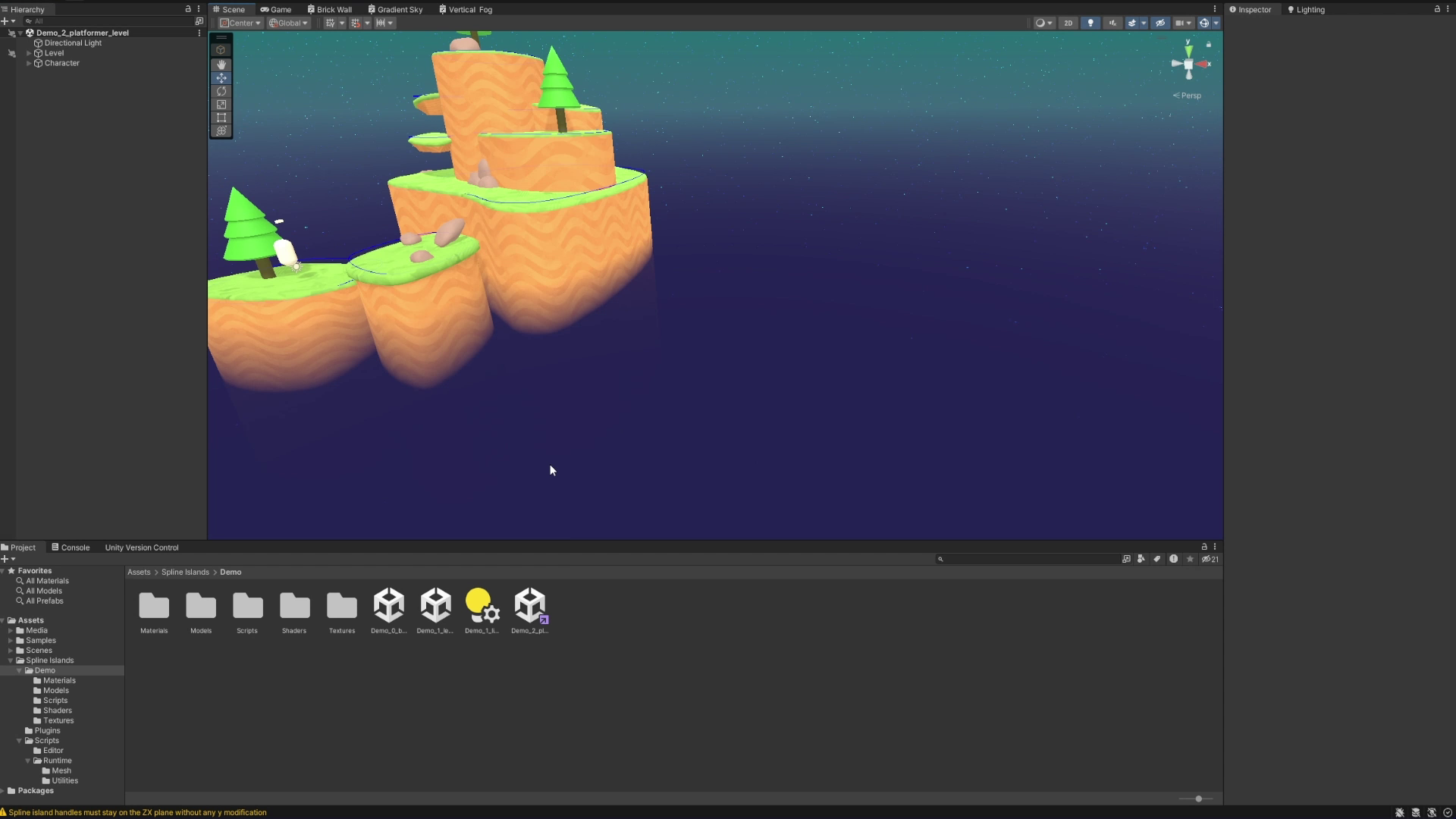Toggle hidden packages visibility count 21
This screenshot has height=819, width=1456.
click(1210, 559)
